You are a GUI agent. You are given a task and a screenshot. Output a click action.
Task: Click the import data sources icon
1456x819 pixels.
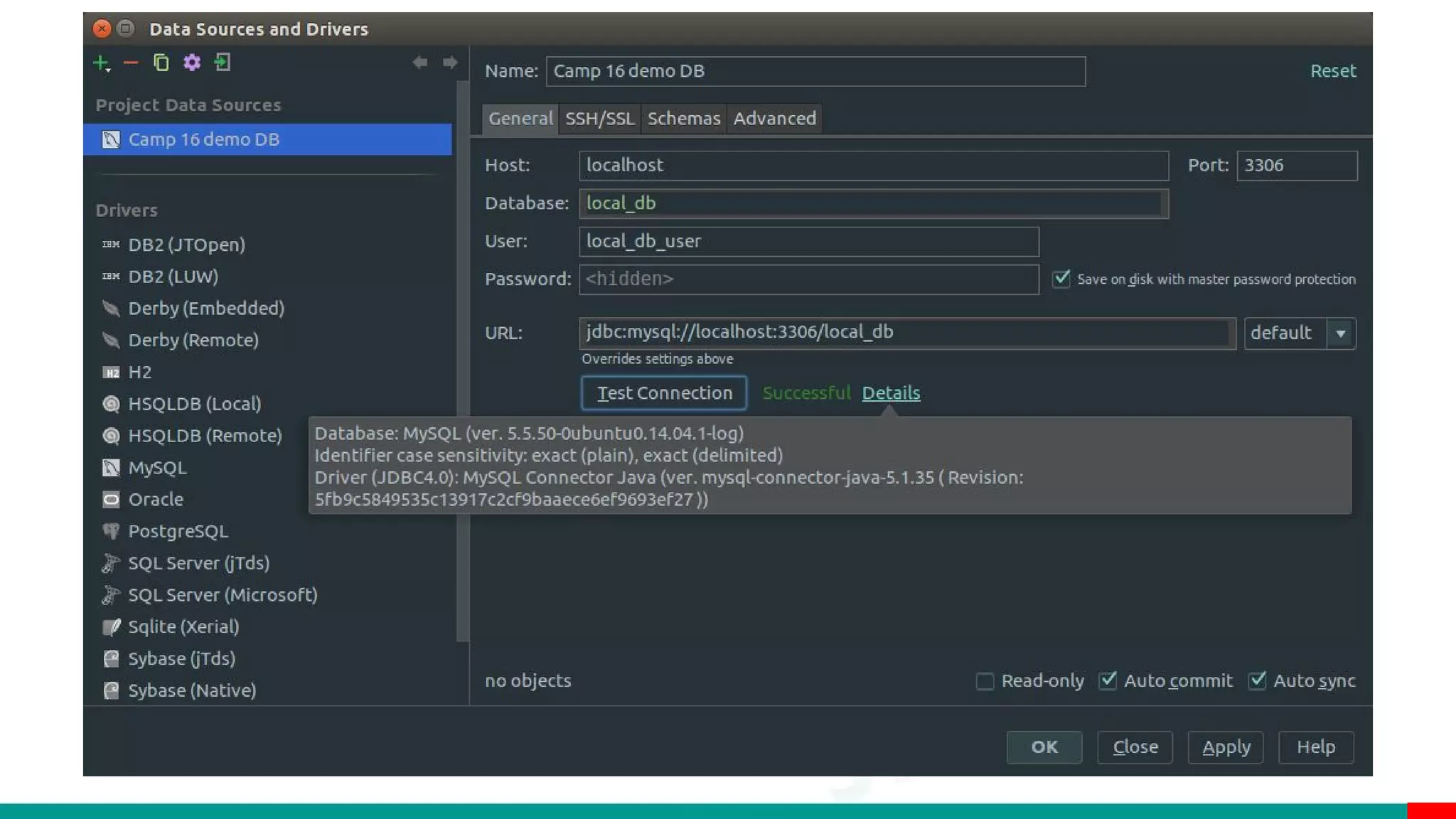(223, 63)
